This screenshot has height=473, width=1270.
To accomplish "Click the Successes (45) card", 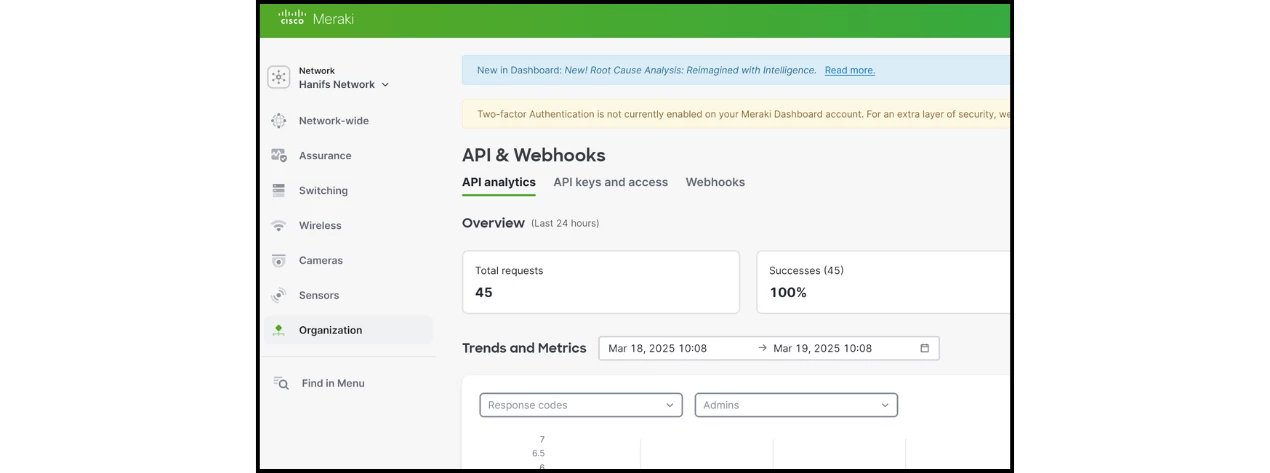I will click(x=883, y=282).
